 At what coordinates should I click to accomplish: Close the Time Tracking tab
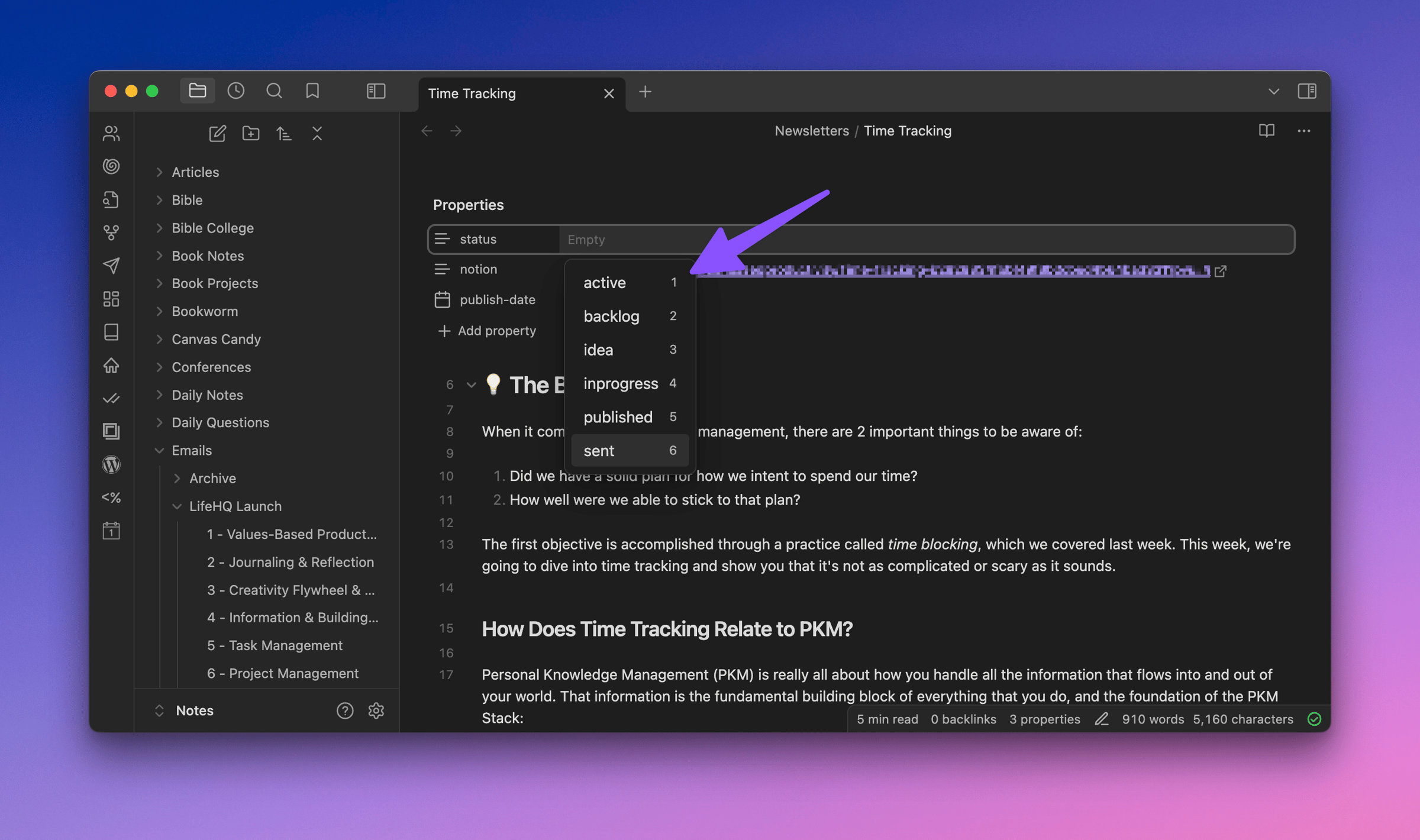609,93
